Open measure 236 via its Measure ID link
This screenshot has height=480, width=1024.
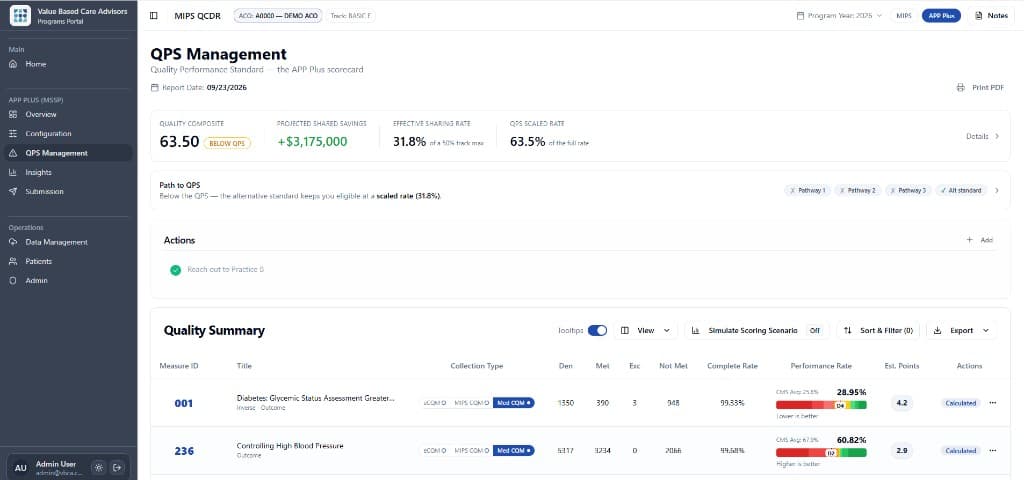[184, 451]
